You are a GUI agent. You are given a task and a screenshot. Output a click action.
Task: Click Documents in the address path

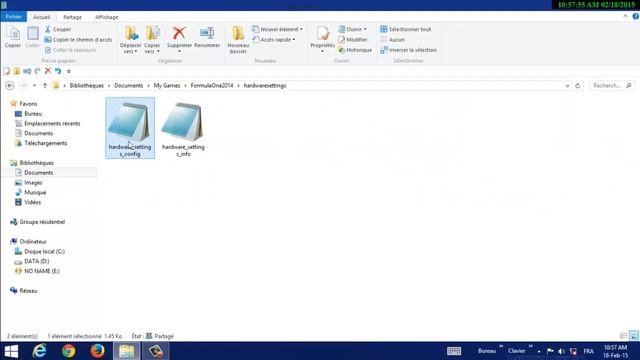129,86
